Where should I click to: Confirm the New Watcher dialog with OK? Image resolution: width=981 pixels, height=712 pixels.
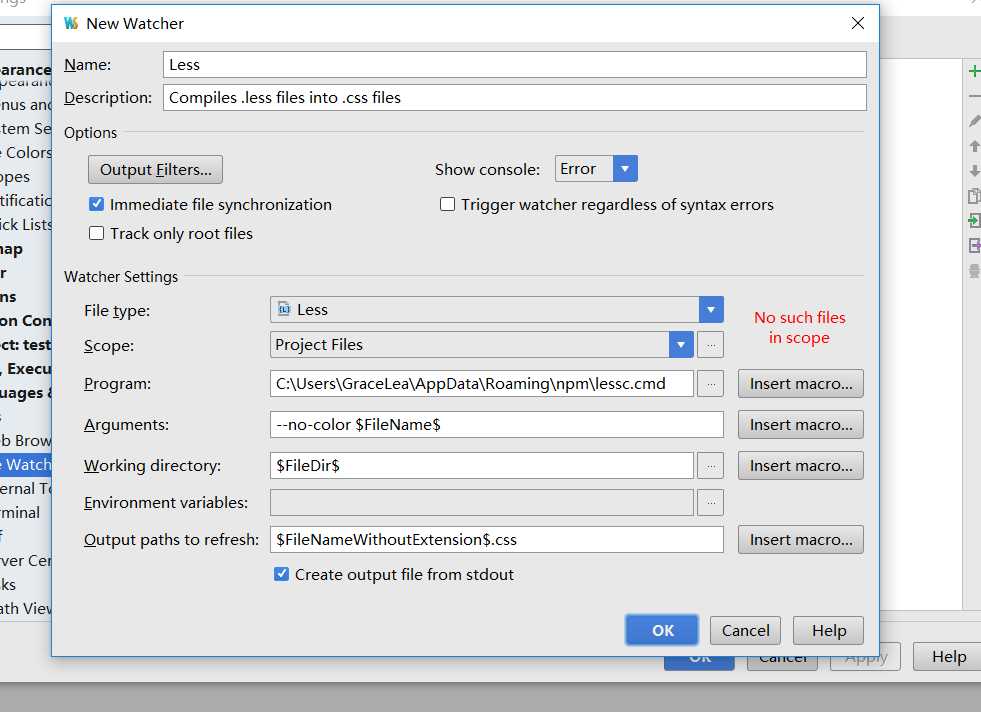[x=662, y=630]
